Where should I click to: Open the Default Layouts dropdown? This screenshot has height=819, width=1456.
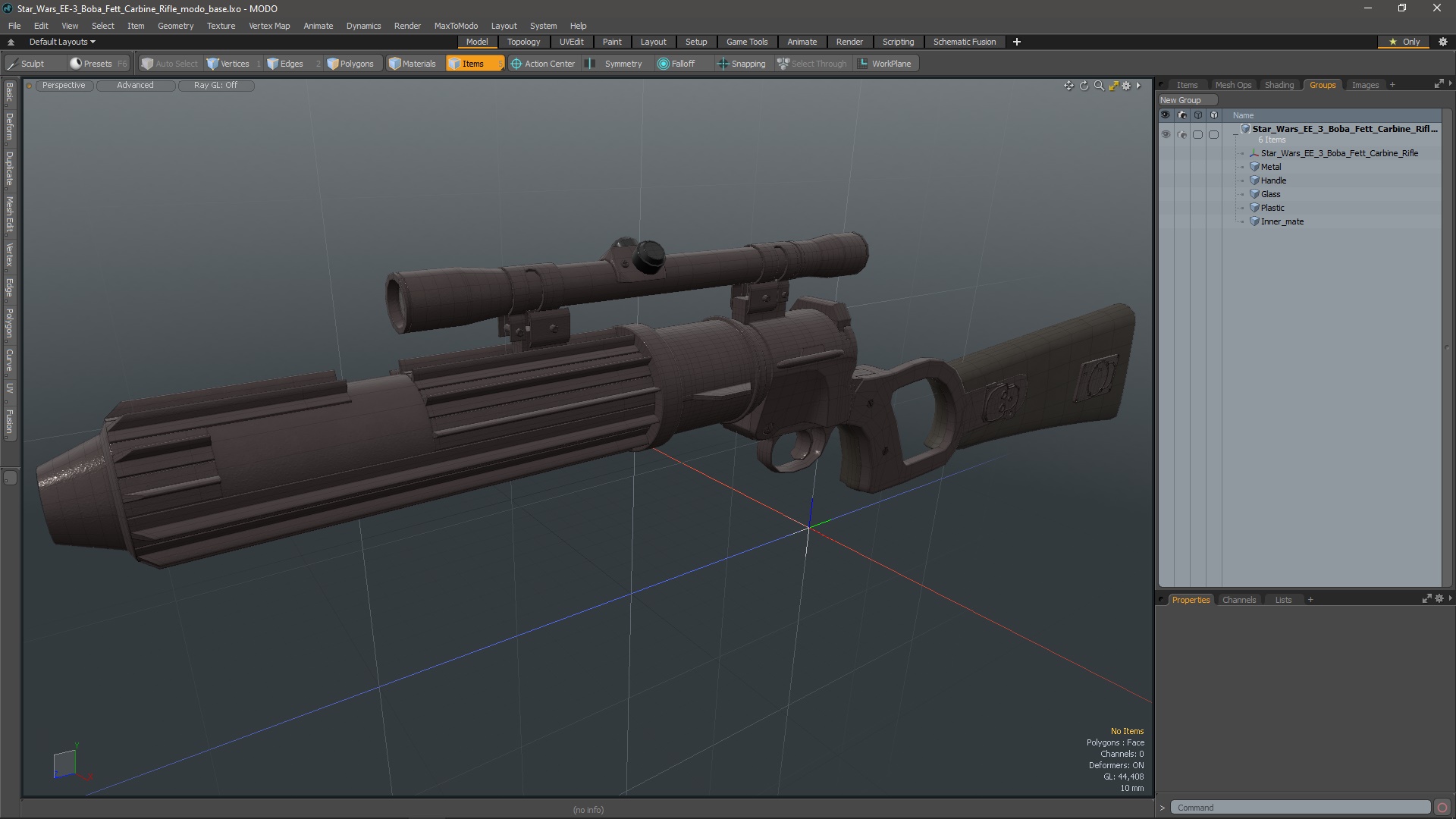(x=62, y=42)
